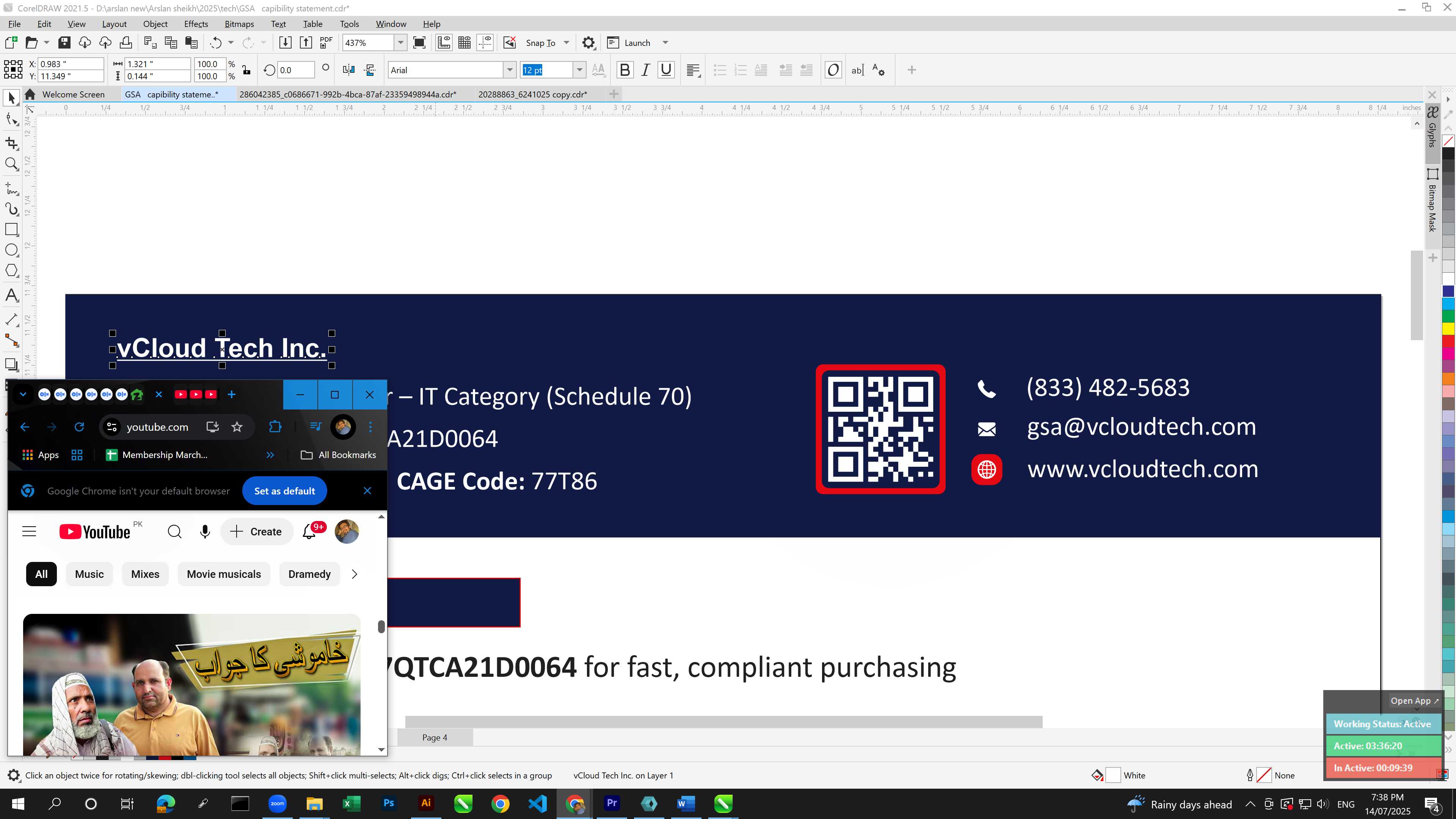Viewport: 1456px width, 819px height.
Task: Select the Zoom magnifier tool
Action: click(x=11, y=165)
